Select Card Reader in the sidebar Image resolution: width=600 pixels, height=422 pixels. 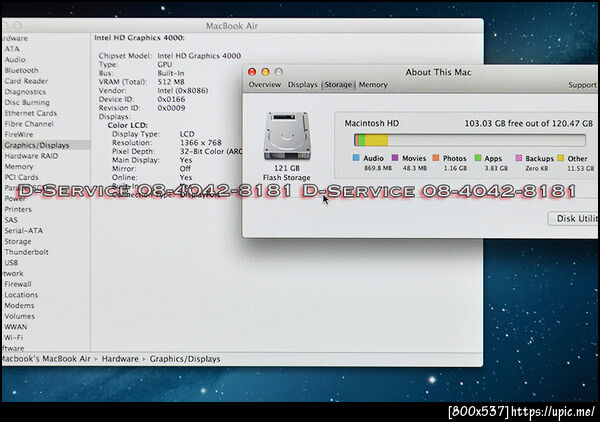click(x=26, y=81)
